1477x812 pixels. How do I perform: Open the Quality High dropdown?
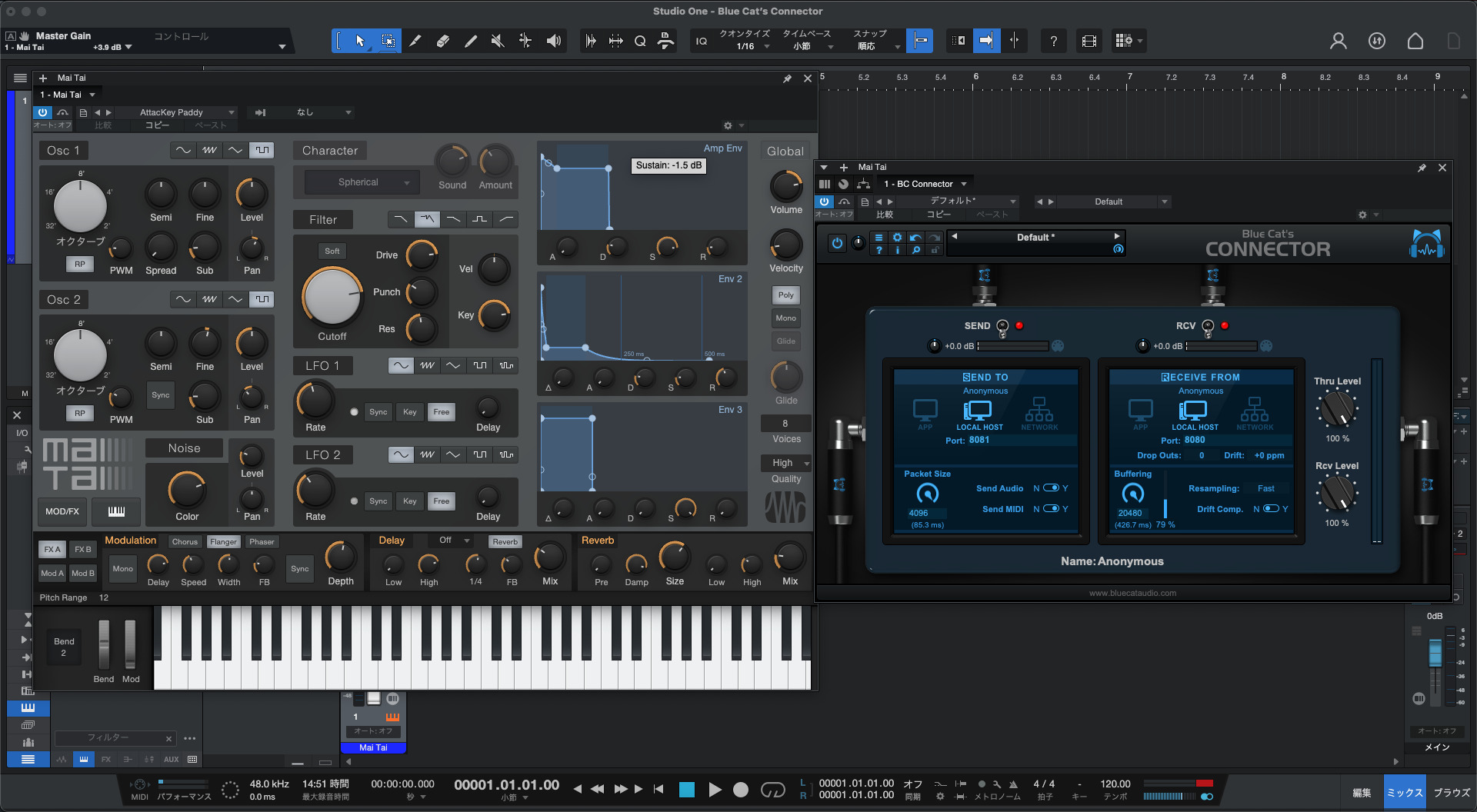click(785, 463)
